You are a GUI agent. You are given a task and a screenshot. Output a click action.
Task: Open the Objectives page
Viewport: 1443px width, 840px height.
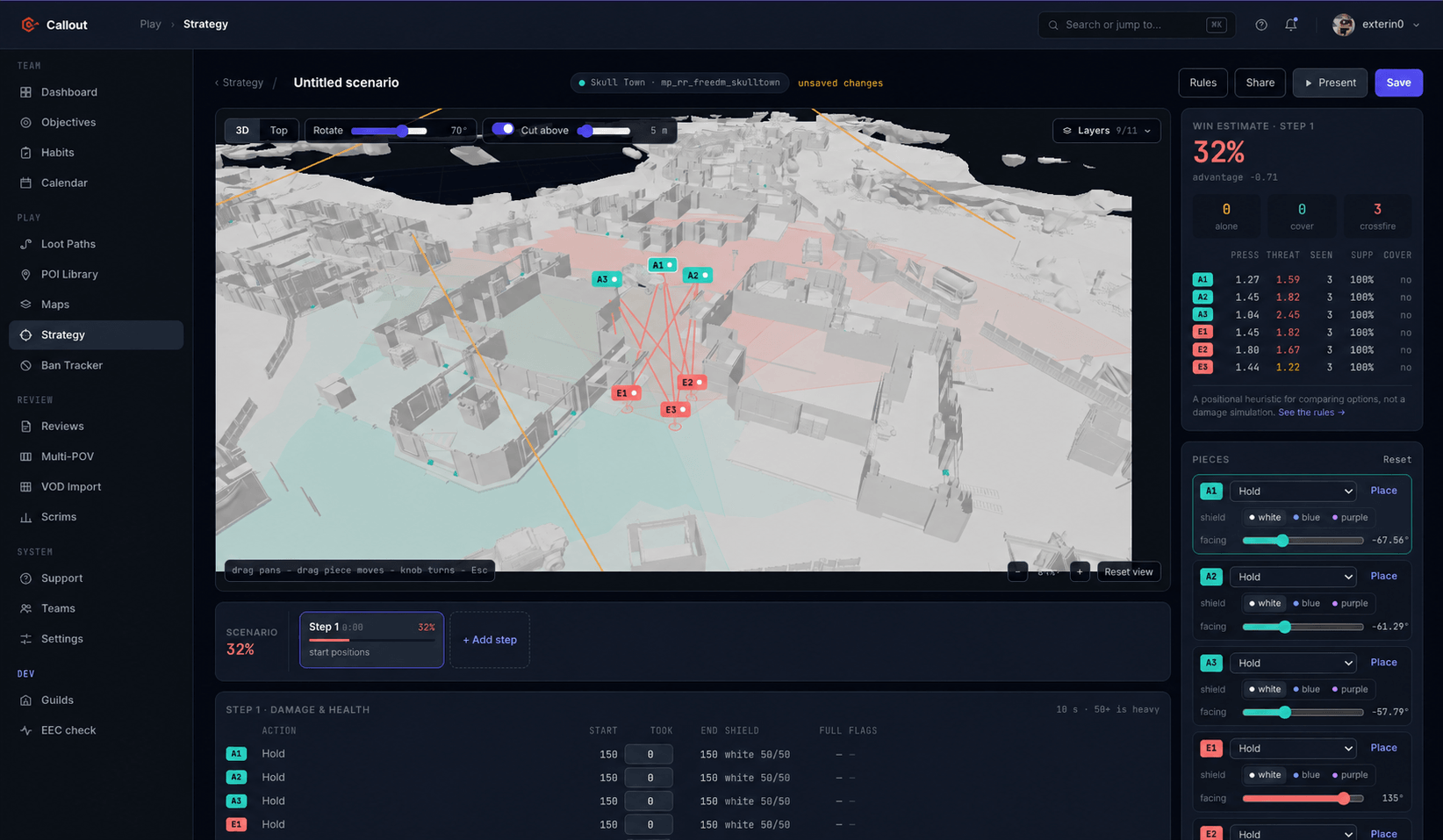96,122
